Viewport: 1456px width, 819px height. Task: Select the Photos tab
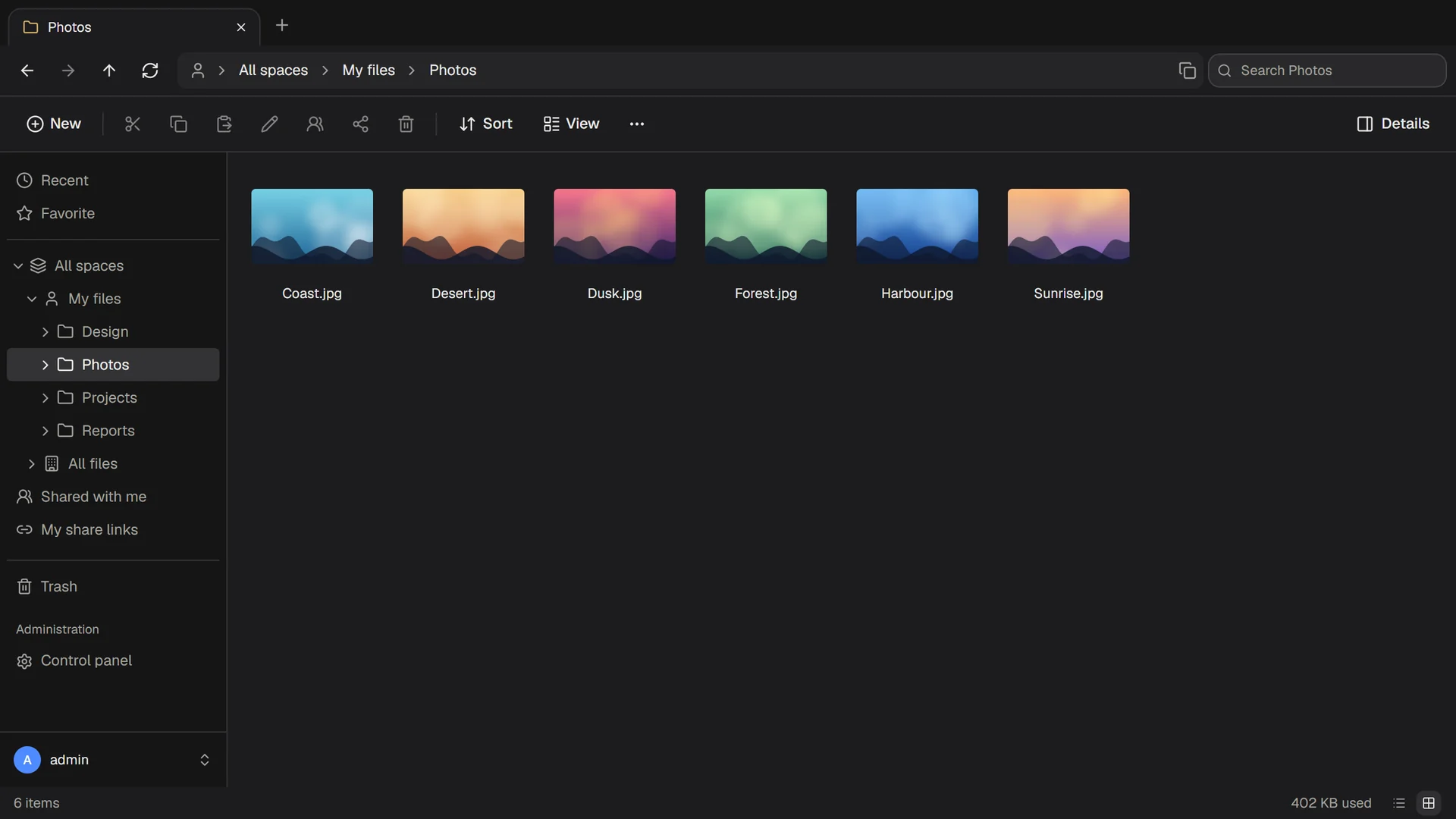pyautogui.click(x=134, y=27)
